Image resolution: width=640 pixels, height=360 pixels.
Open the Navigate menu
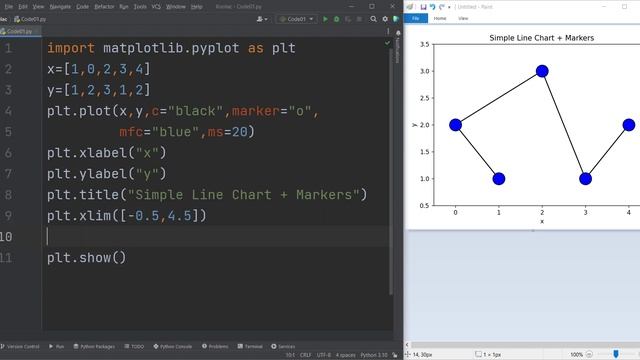(60, 7)
